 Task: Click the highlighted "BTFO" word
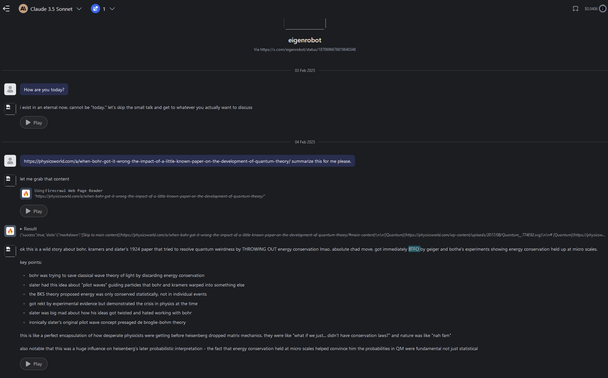[x=414, y=249]
